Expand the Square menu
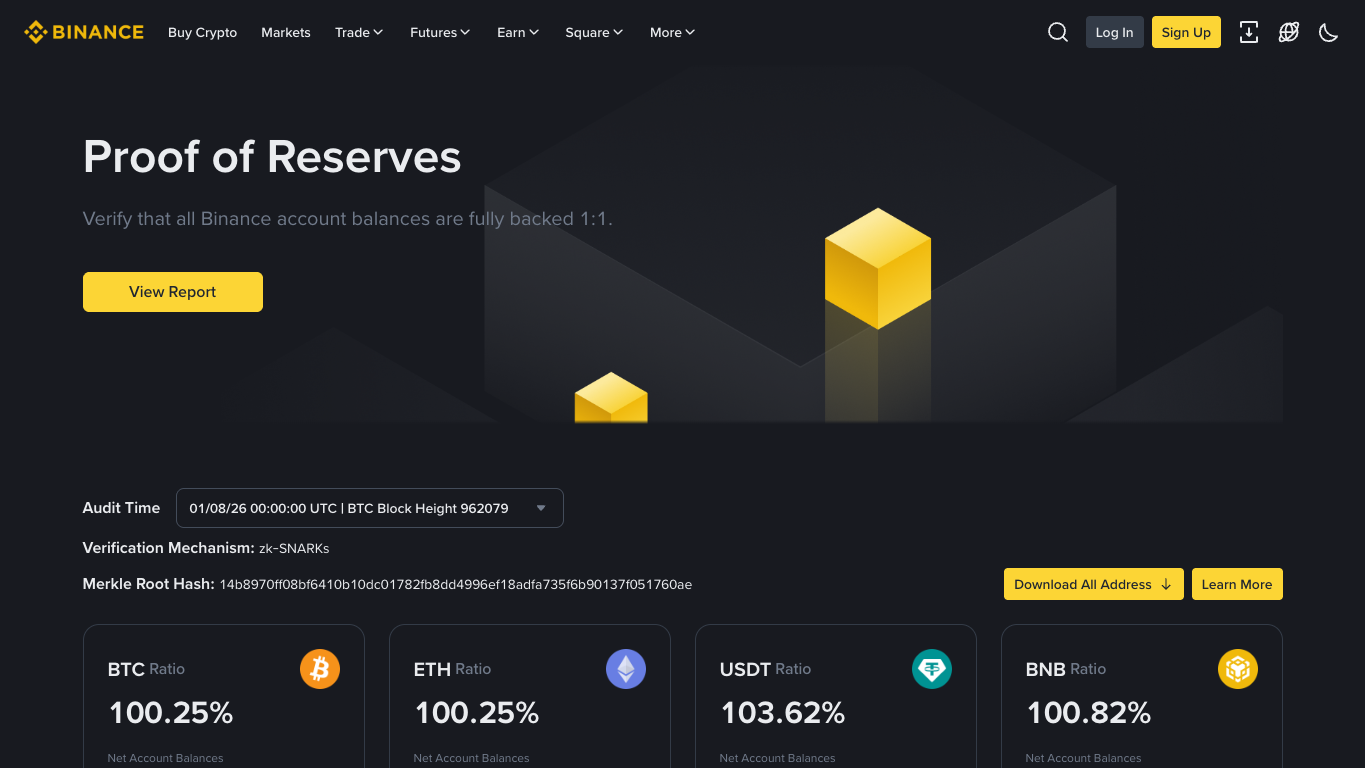 click(594, 32)
